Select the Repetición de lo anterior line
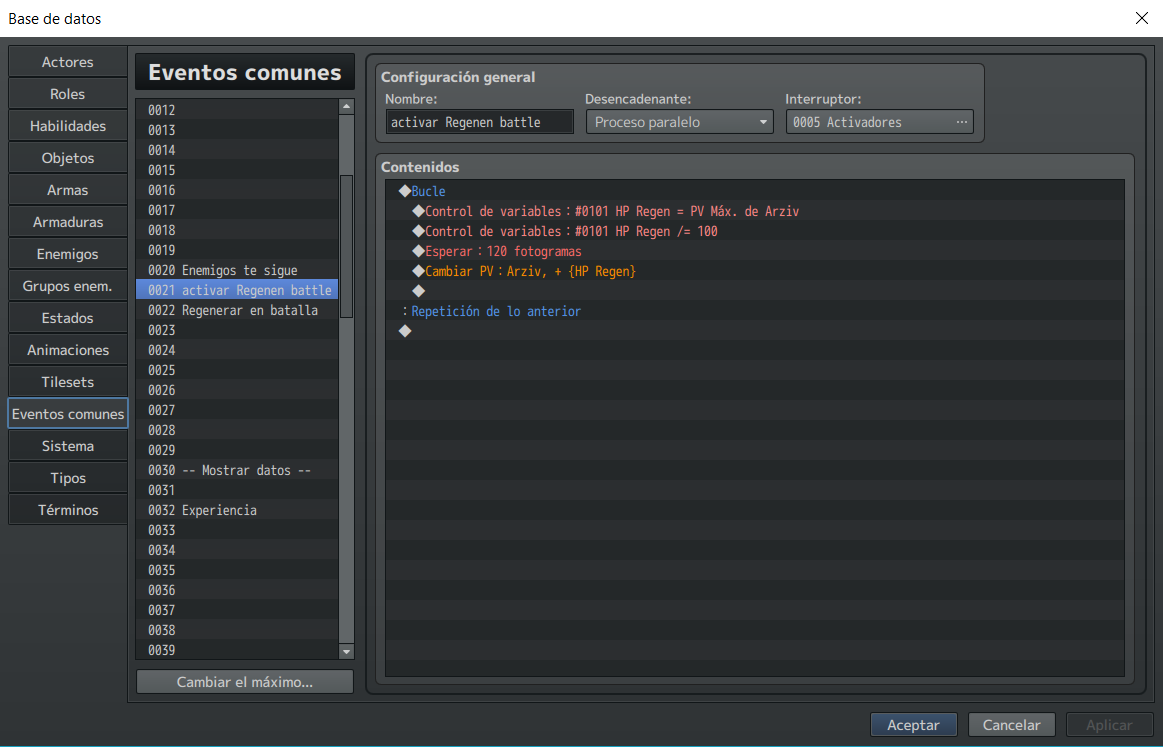This screenshot has height=747, width=1163. [x=755, y=311]
